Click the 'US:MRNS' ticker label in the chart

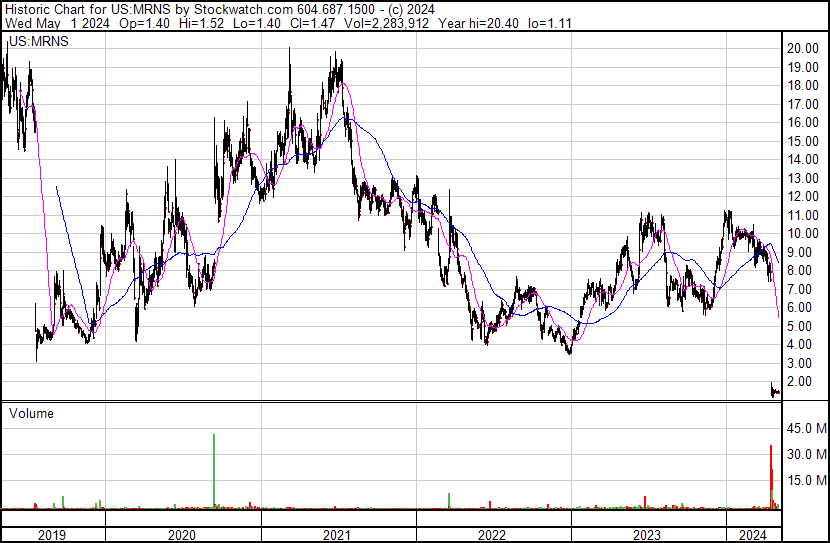(x=39, y=42)
